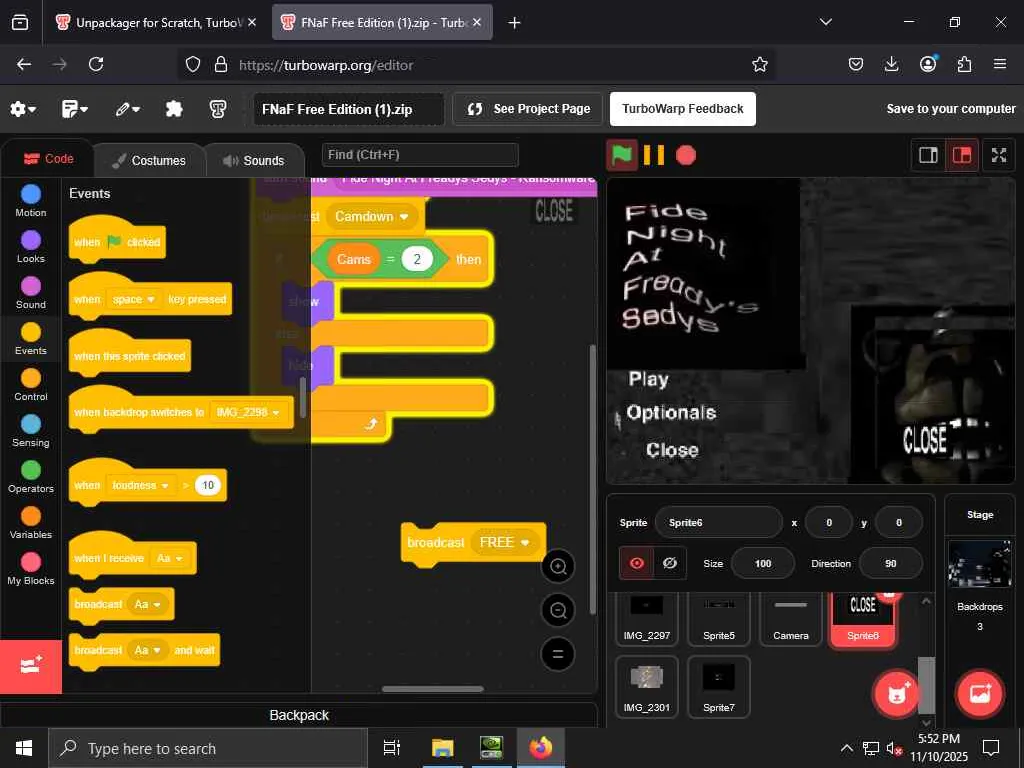1024x768 pixels.
Task: Select the Variables block category
Action: point(31,522)
